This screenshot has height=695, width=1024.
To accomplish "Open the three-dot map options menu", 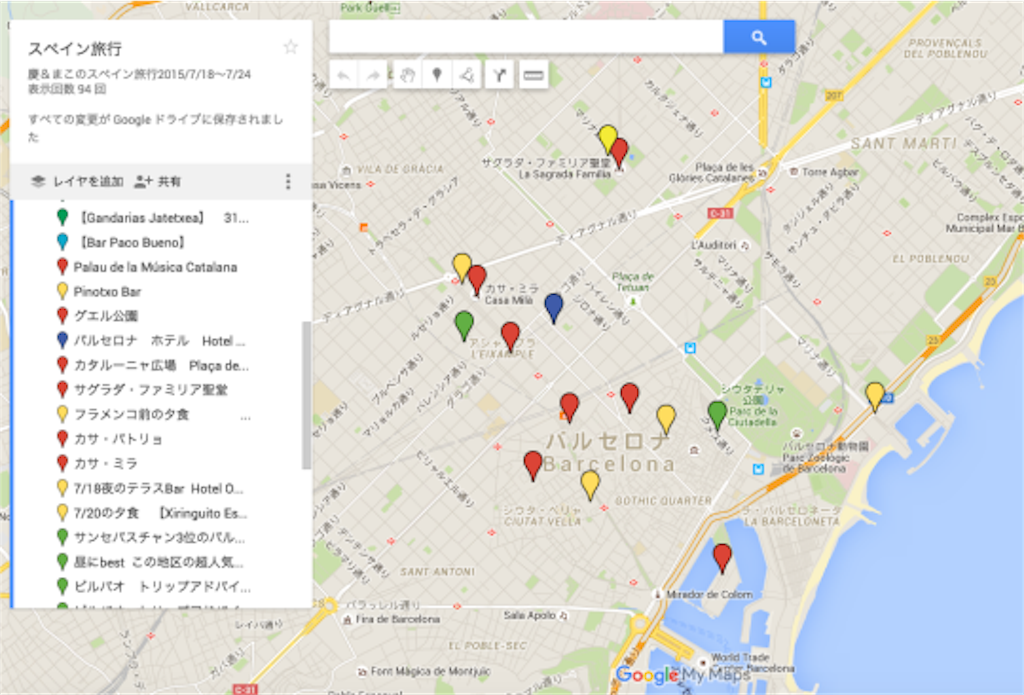I will coord(288,182).
